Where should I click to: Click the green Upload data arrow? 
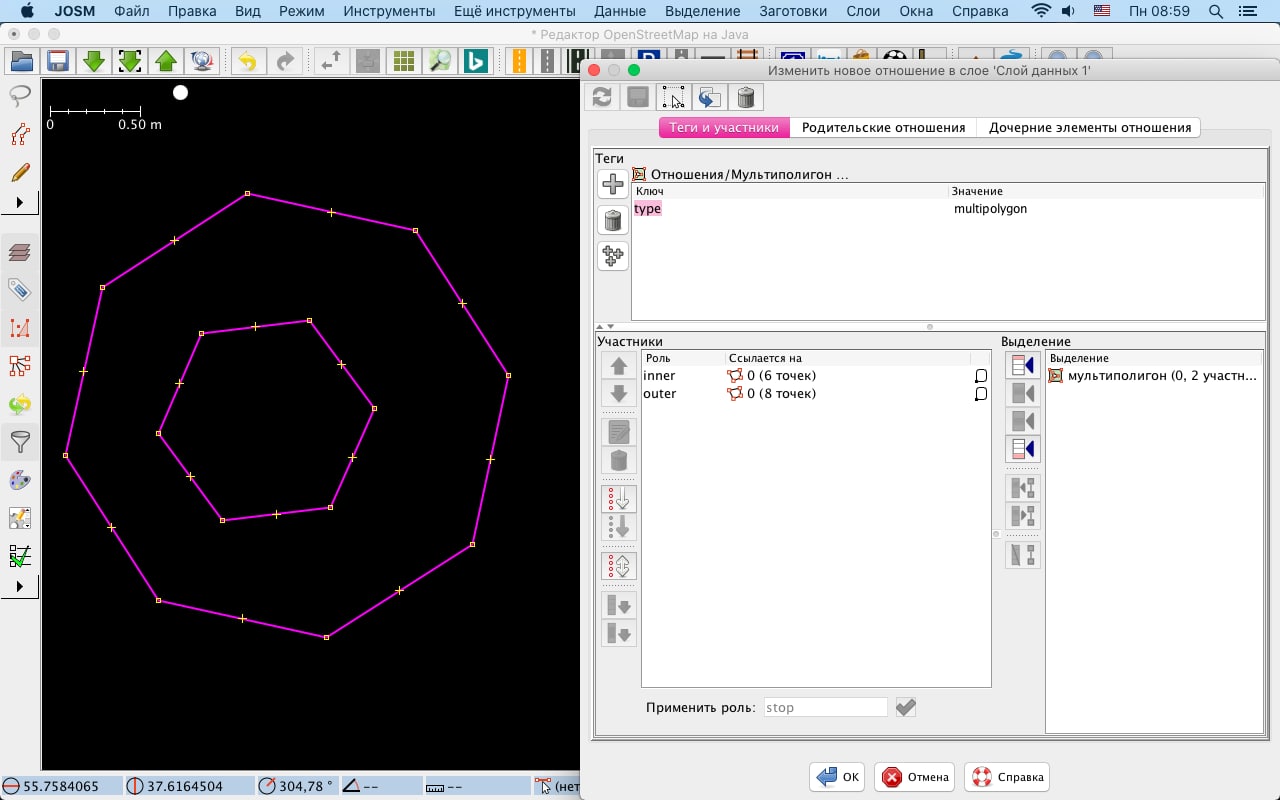point(166,61)
